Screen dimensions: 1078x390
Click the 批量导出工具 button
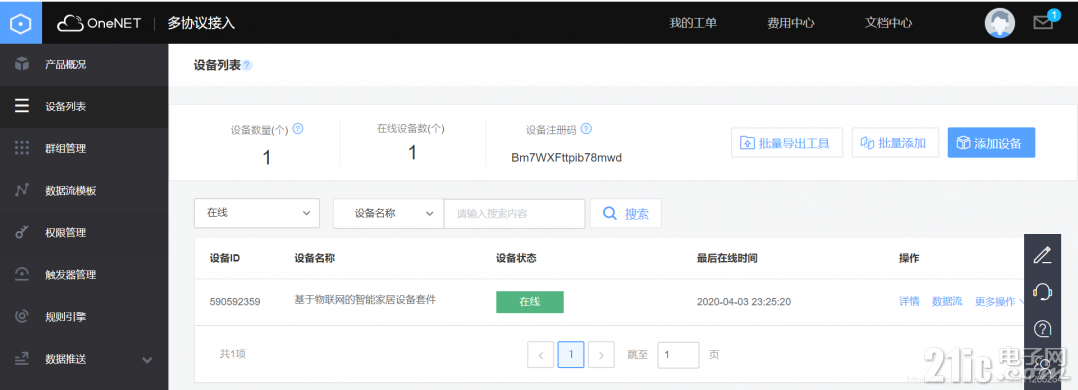[x=787, y=143]
